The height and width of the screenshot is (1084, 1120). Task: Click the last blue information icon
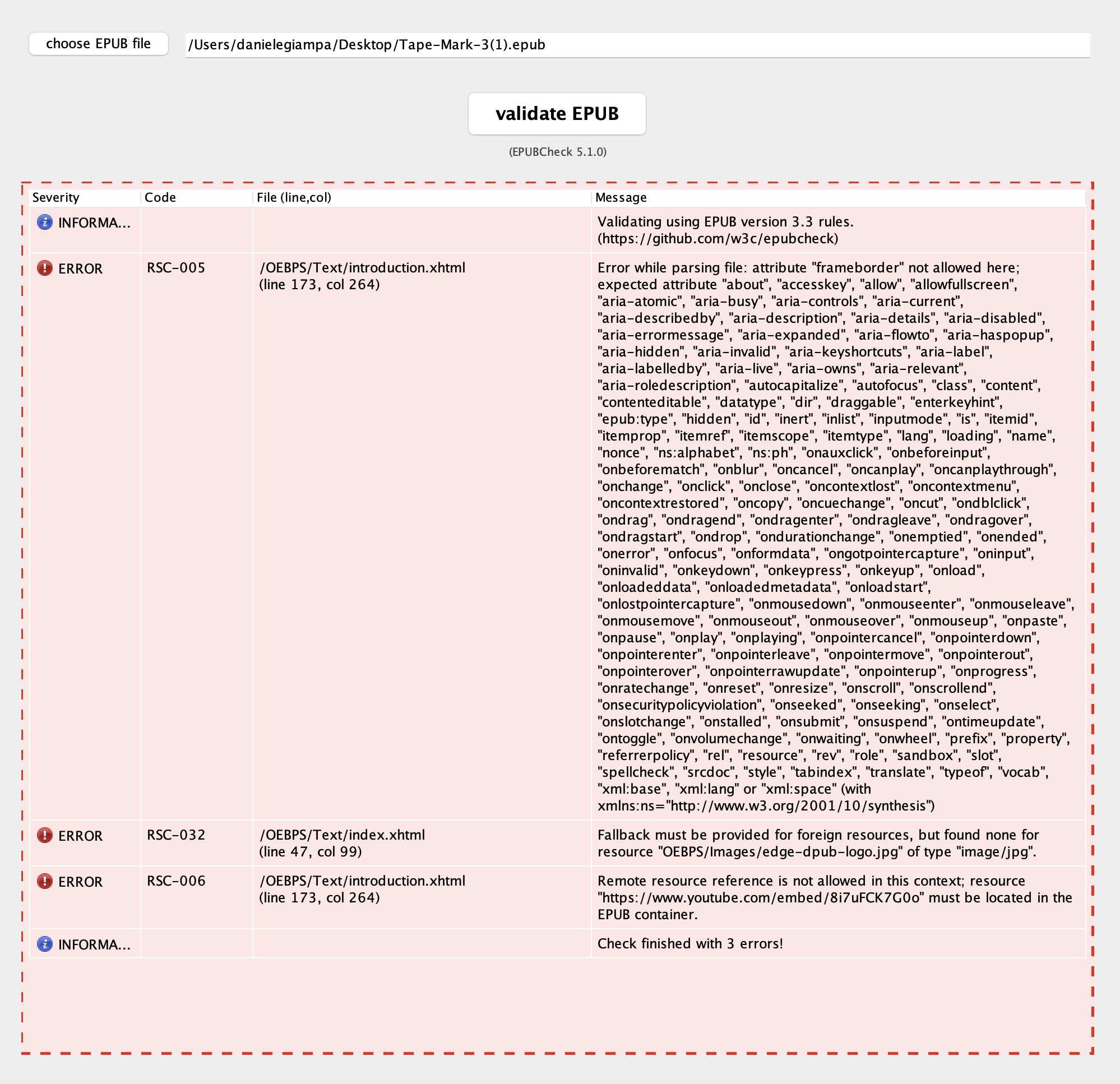click(45, 944)
